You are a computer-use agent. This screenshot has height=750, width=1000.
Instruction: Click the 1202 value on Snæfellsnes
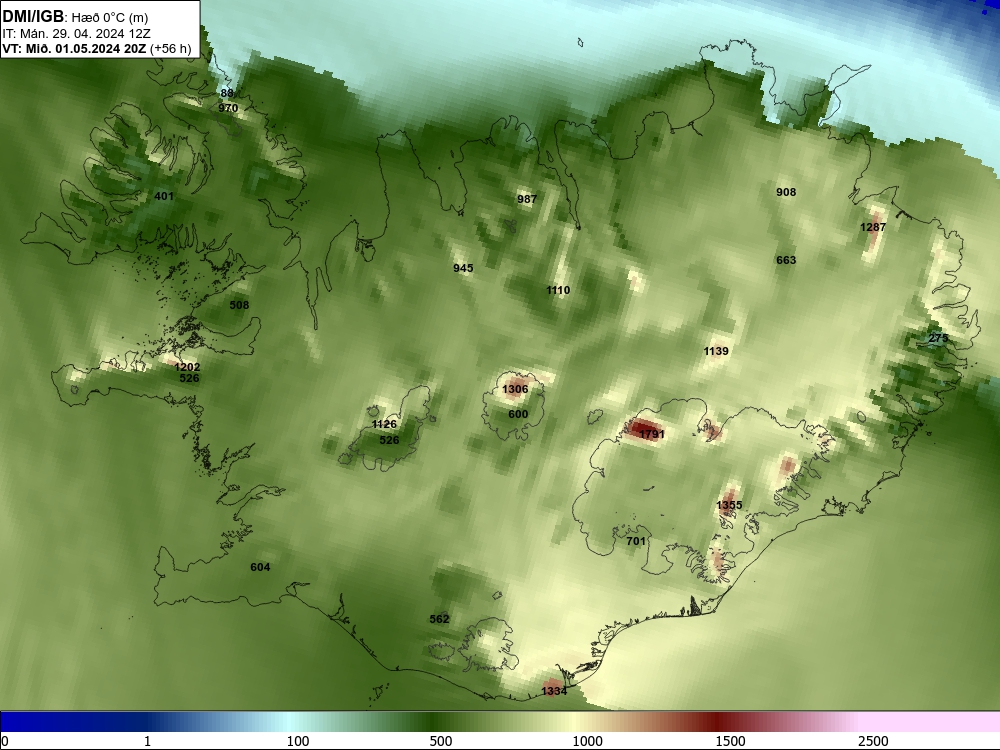click(188, 367)
